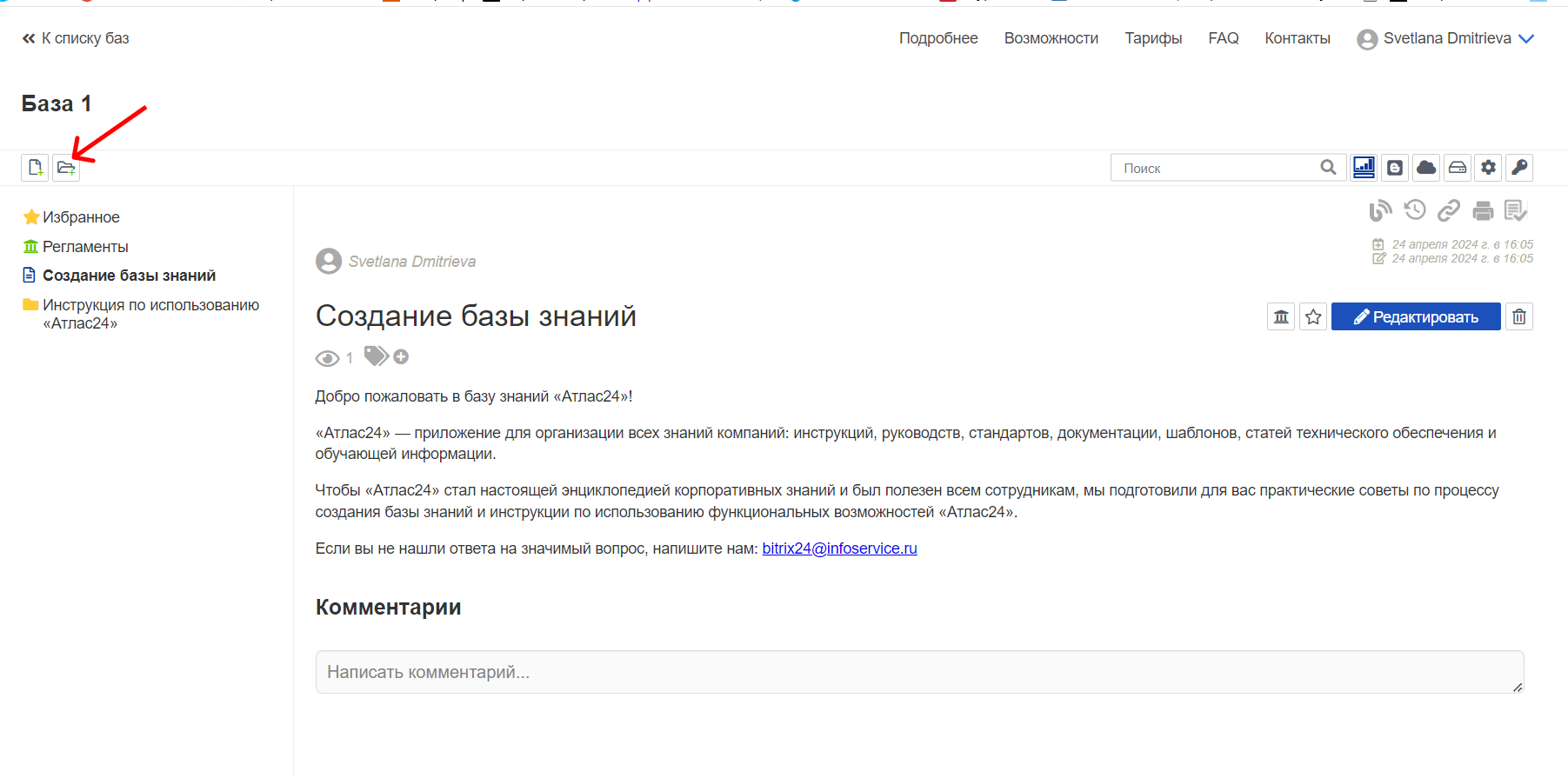
Task: Expand the Инструкция по использованию «Атлас24» folder
Action: coord(150,314)
